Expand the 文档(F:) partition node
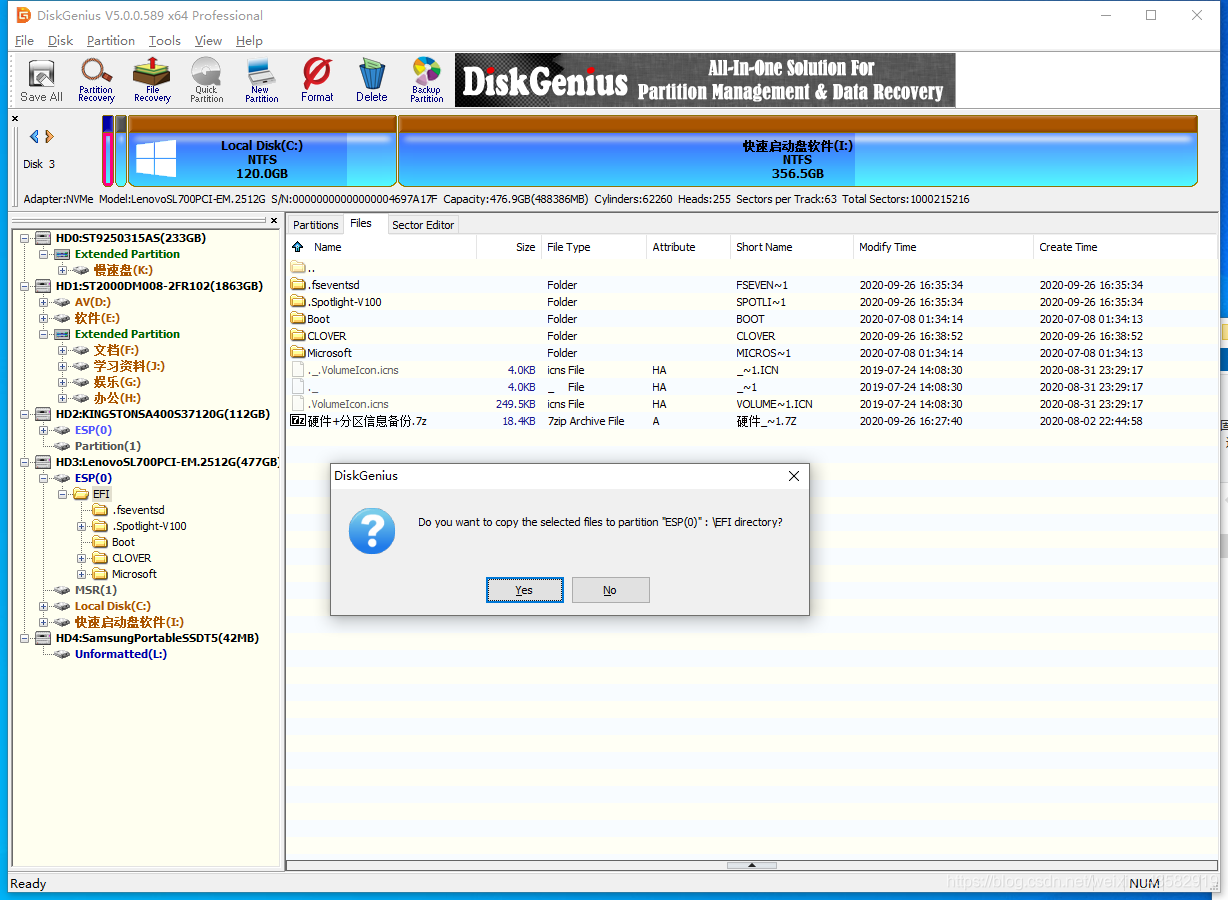 (x=62, y=350)
